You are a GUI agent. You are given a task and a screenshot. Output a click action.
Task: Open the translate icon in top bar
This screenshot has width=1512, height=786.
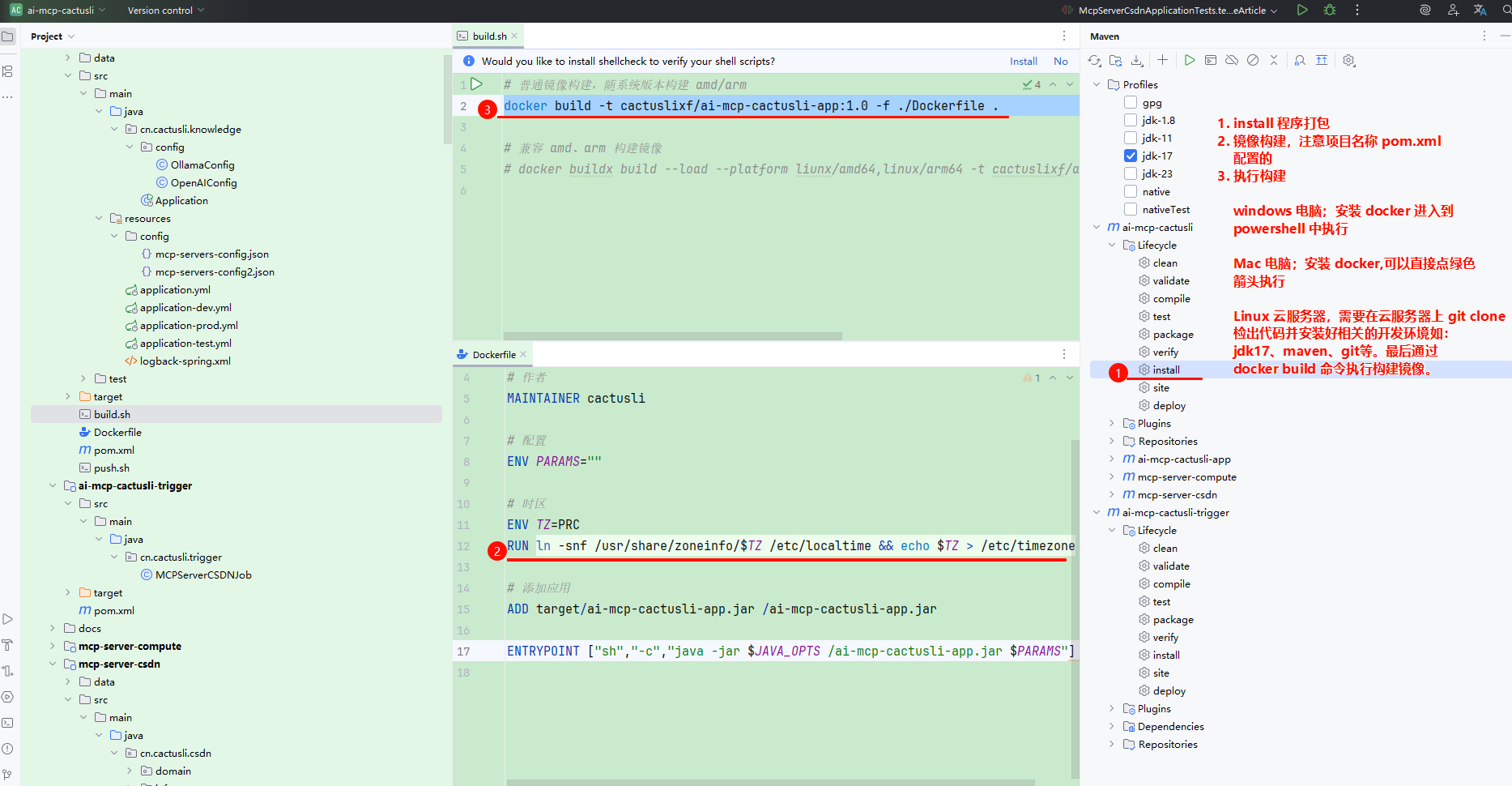click(x=1480, y=11)
